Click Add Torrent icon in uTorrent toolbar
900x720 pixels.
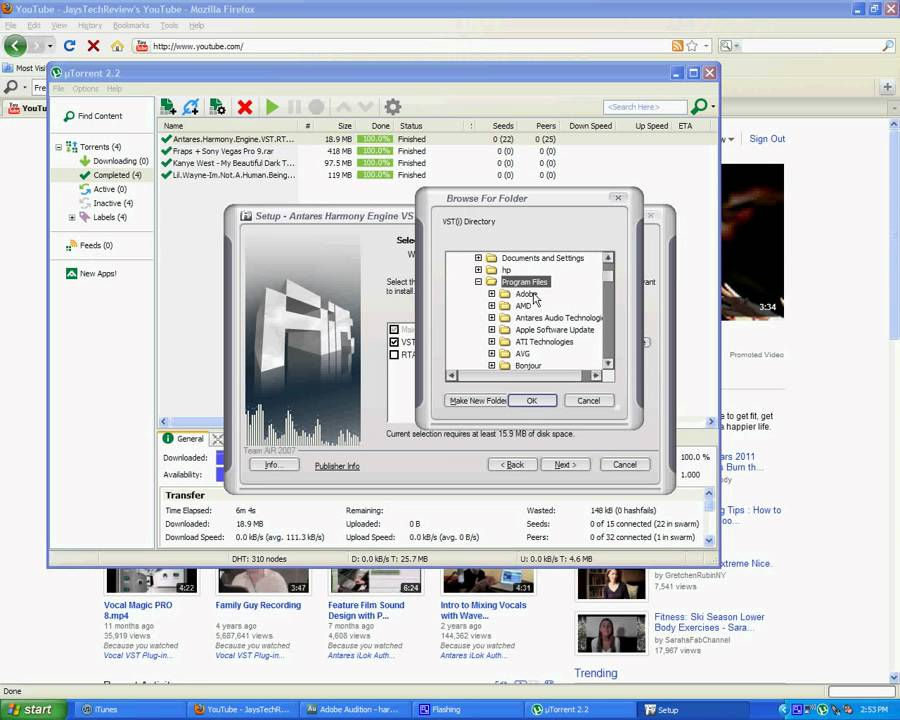coord(168,107)
